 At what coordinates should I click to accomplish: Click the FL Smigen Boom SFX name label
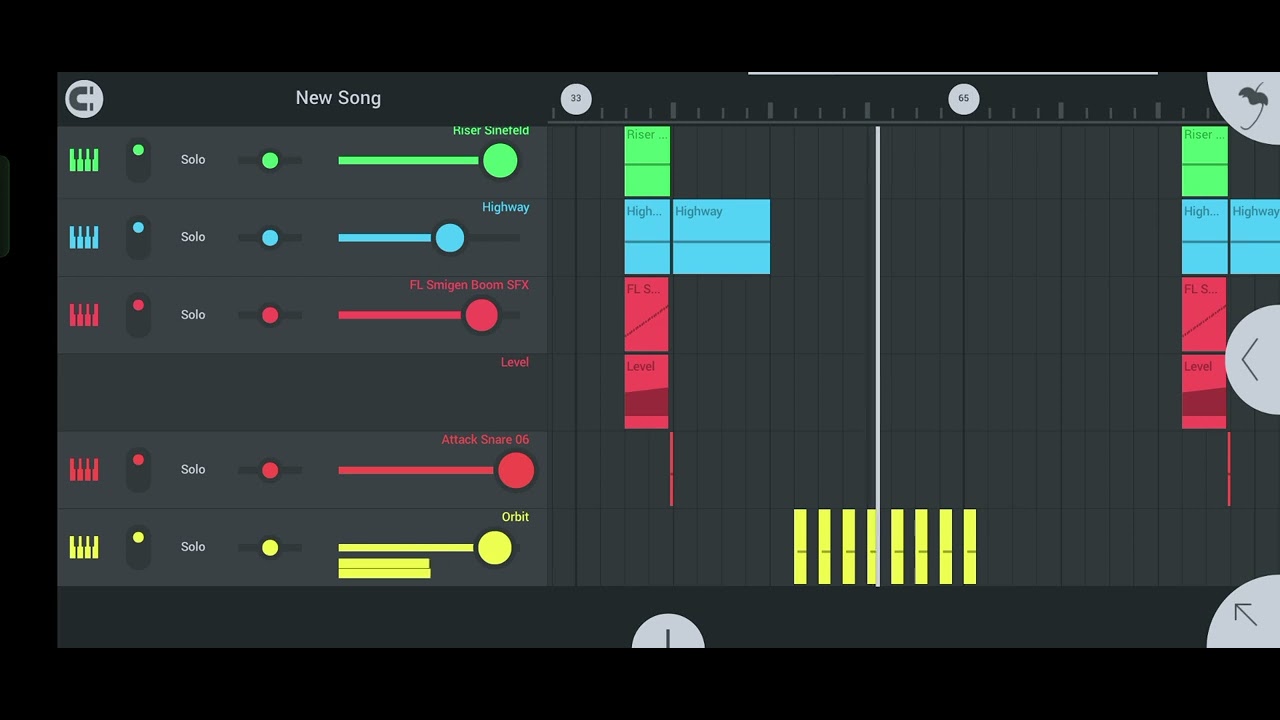point(469,285)
